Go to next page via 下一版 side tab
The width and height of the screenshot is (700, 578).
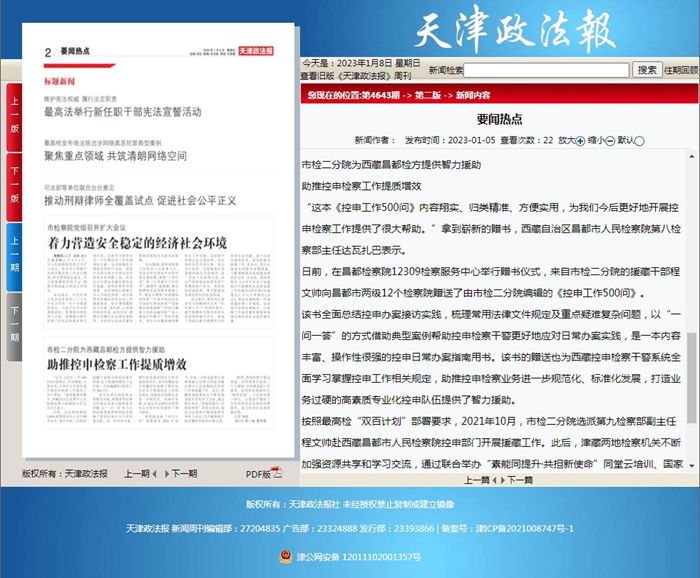tap(14, 187)
